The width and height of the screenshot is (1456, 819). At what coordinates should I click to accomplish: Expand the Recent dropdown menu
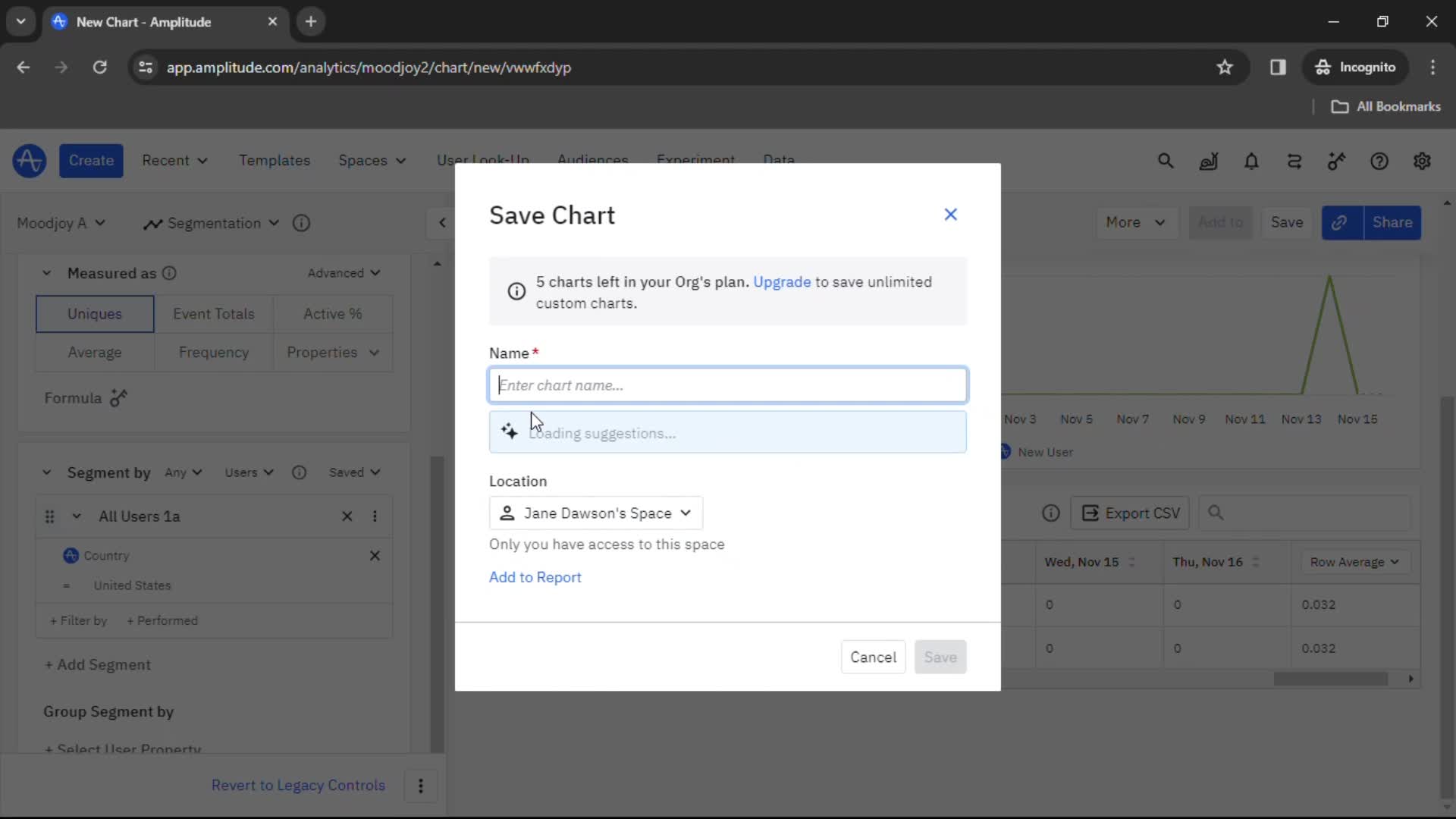coord(173,160)
